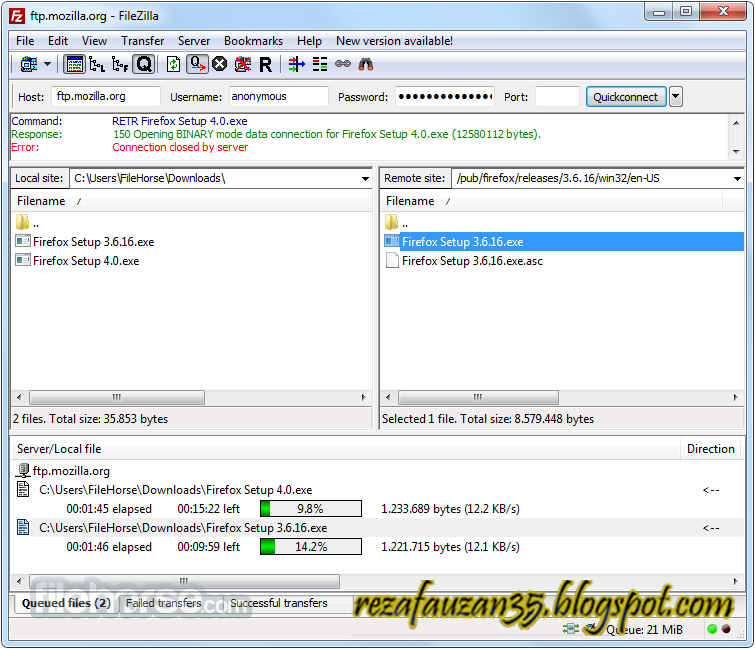
Task: Click the green activity indicator light
Action: (712, 629)
